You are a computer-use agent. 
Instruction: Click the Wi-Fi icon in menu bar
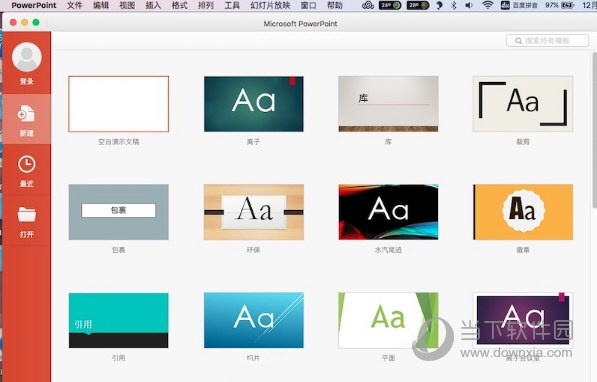[487, 5]
